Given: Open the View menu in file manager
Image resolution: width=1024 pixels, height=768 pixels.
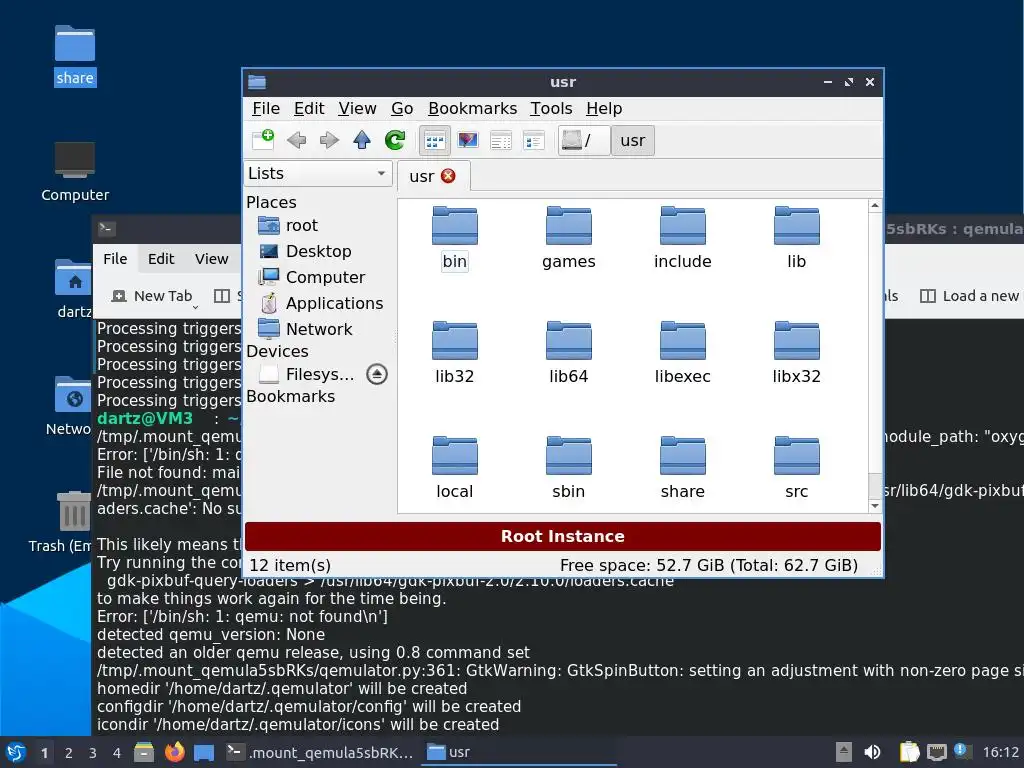Looking at the screenshot, I should pyautogui.click(x=357, y=108).
